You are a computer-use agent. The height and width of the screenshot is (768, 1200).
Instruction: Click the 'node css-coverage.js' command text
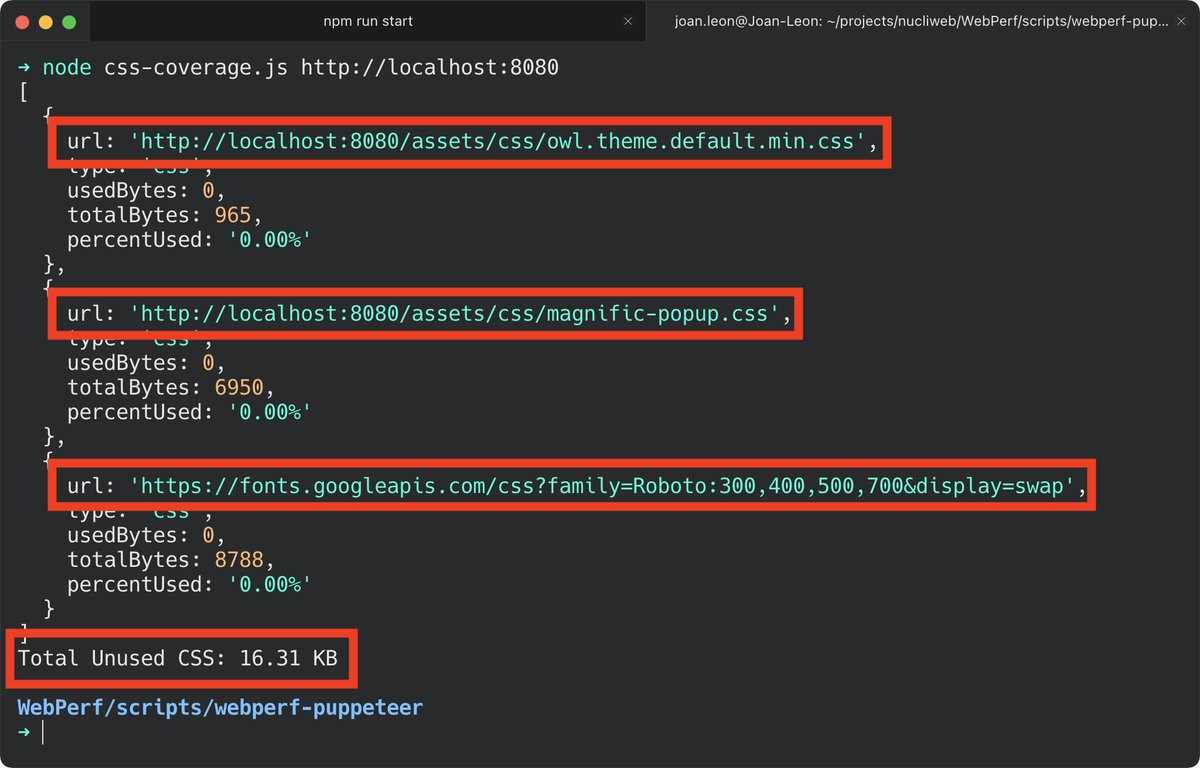coord(167,69)
